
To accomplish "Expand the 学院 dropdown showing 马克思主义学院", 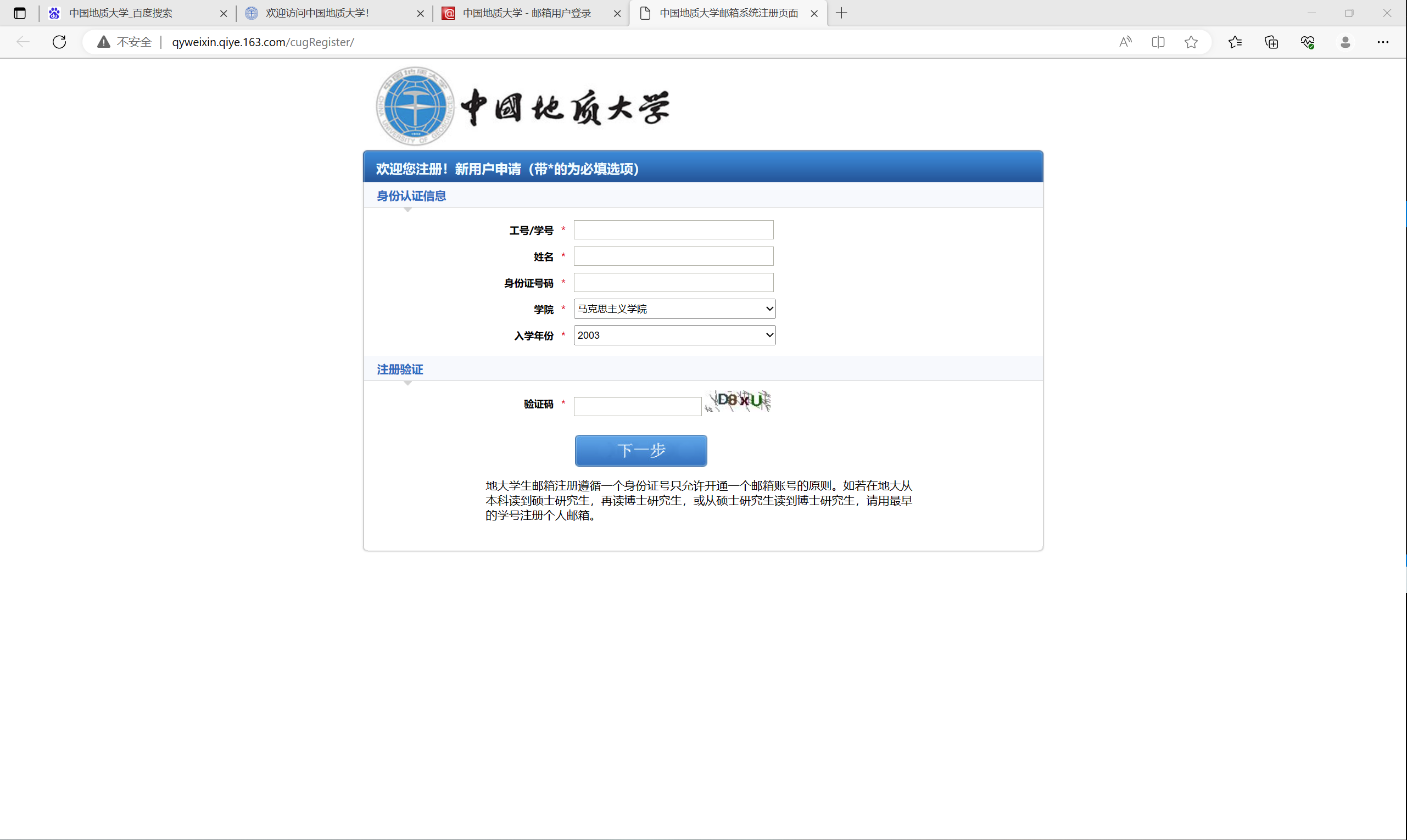I will (x=674, y=309).
